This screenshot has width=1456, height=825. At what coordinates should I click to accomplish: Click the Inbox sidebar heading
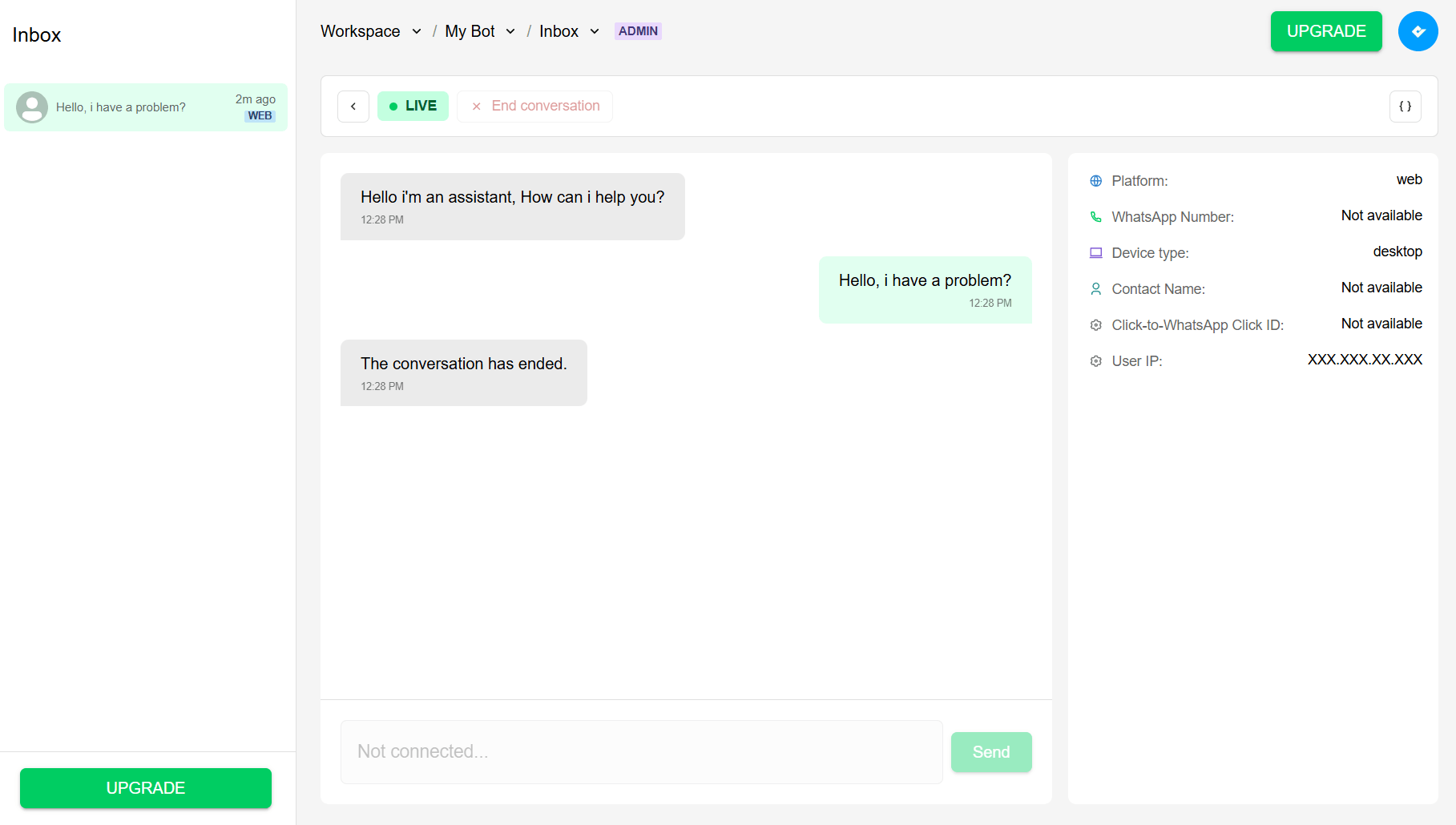click(x=37, y=34)
